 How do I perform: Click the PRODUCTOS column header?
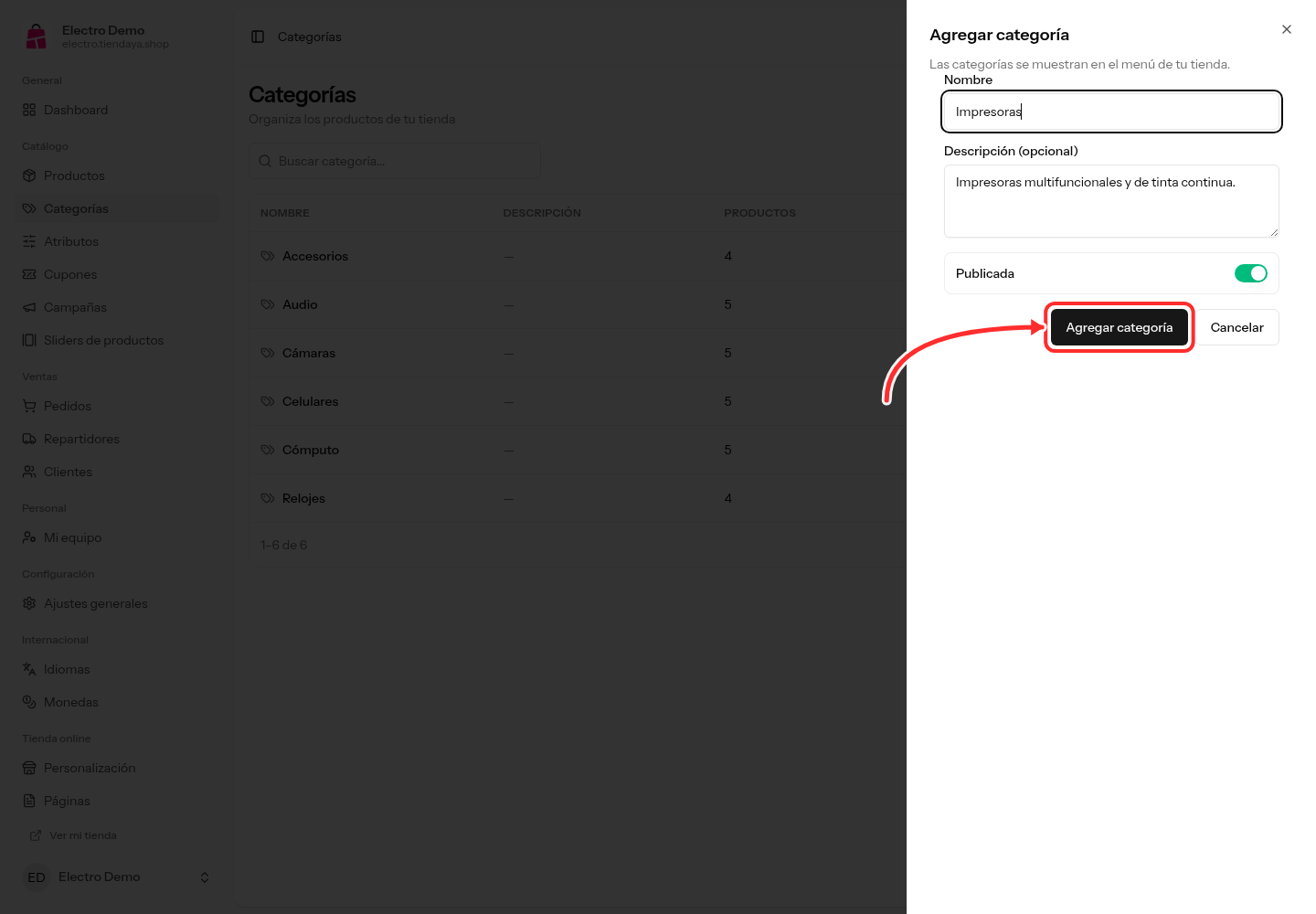point(760,213)
